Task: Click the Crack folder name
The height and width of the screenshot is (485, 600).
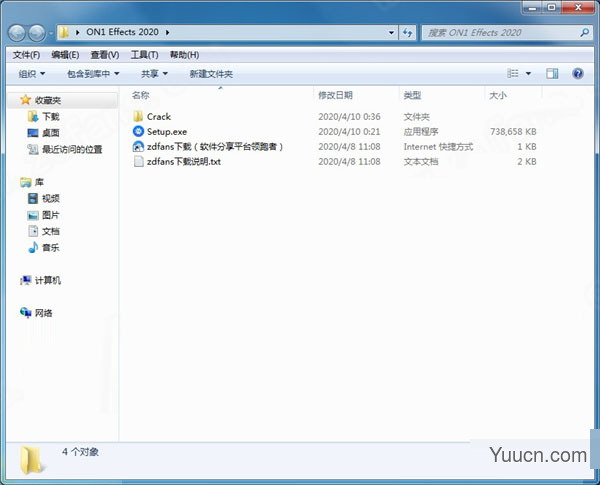Action: (x=159, y=117)
